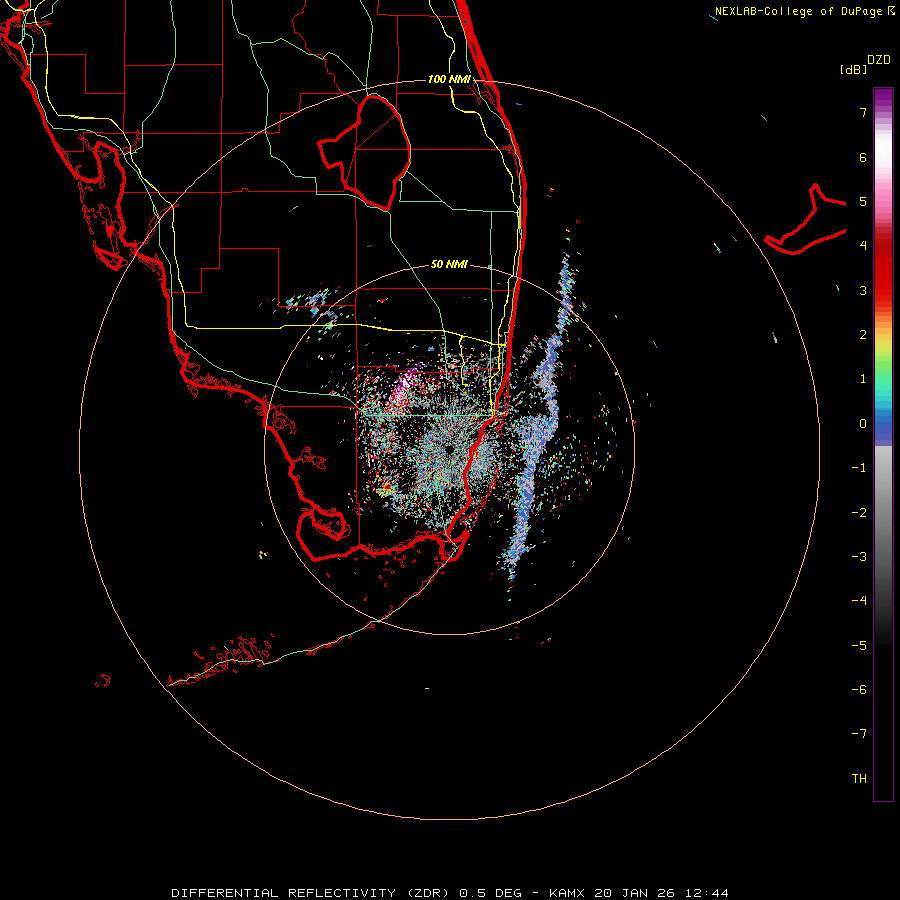
Task: Click the -5 value on color scale
Action: tap(859, 646)
